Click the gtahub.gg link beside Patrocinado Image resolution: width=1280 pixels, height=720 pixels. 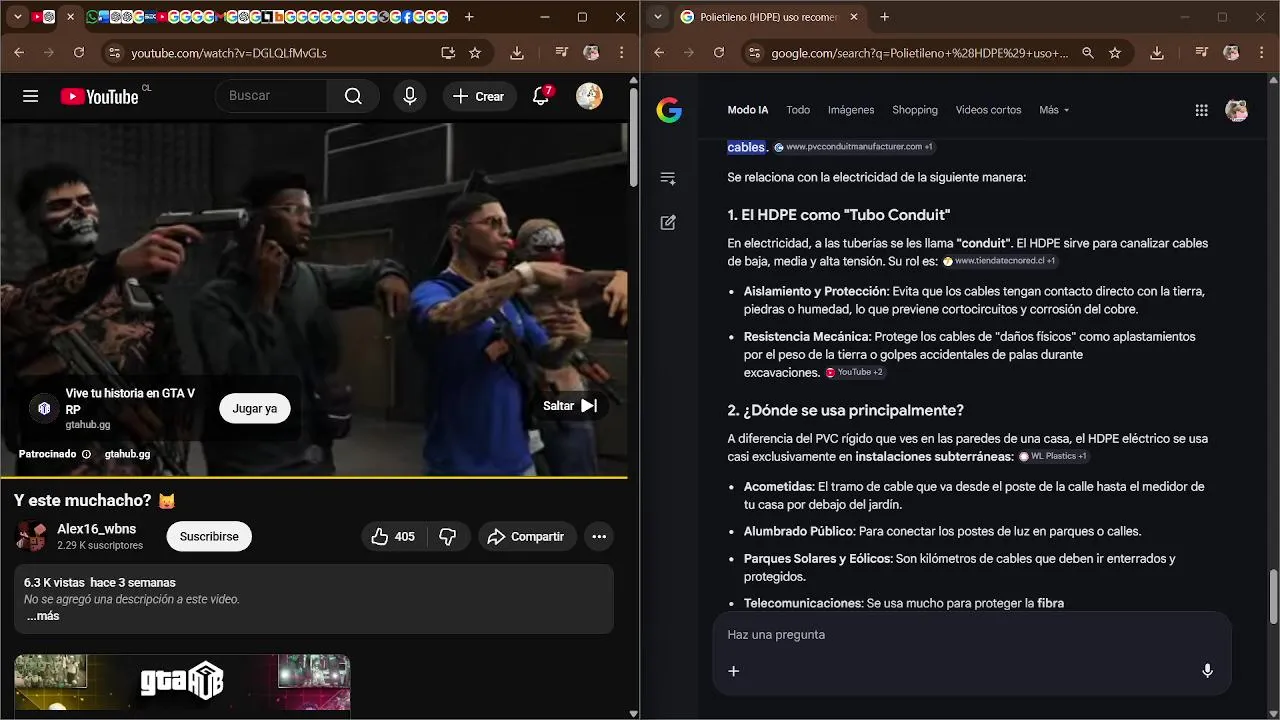pos(127,454)
